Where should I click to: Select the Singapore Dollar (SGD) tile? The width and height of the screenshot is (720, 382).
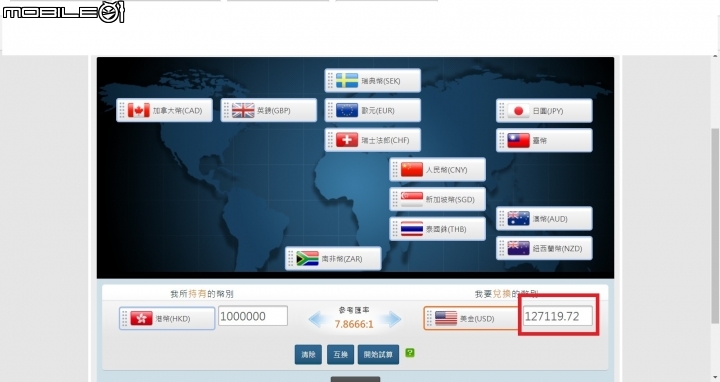[437, 199]
